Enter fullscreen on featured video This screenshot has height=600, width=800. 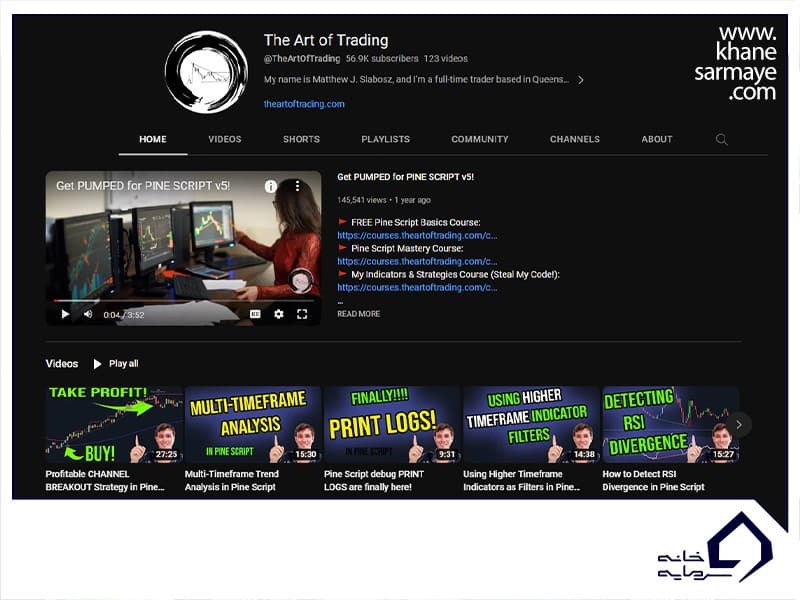pyautogui.click(x=302, y=314)
